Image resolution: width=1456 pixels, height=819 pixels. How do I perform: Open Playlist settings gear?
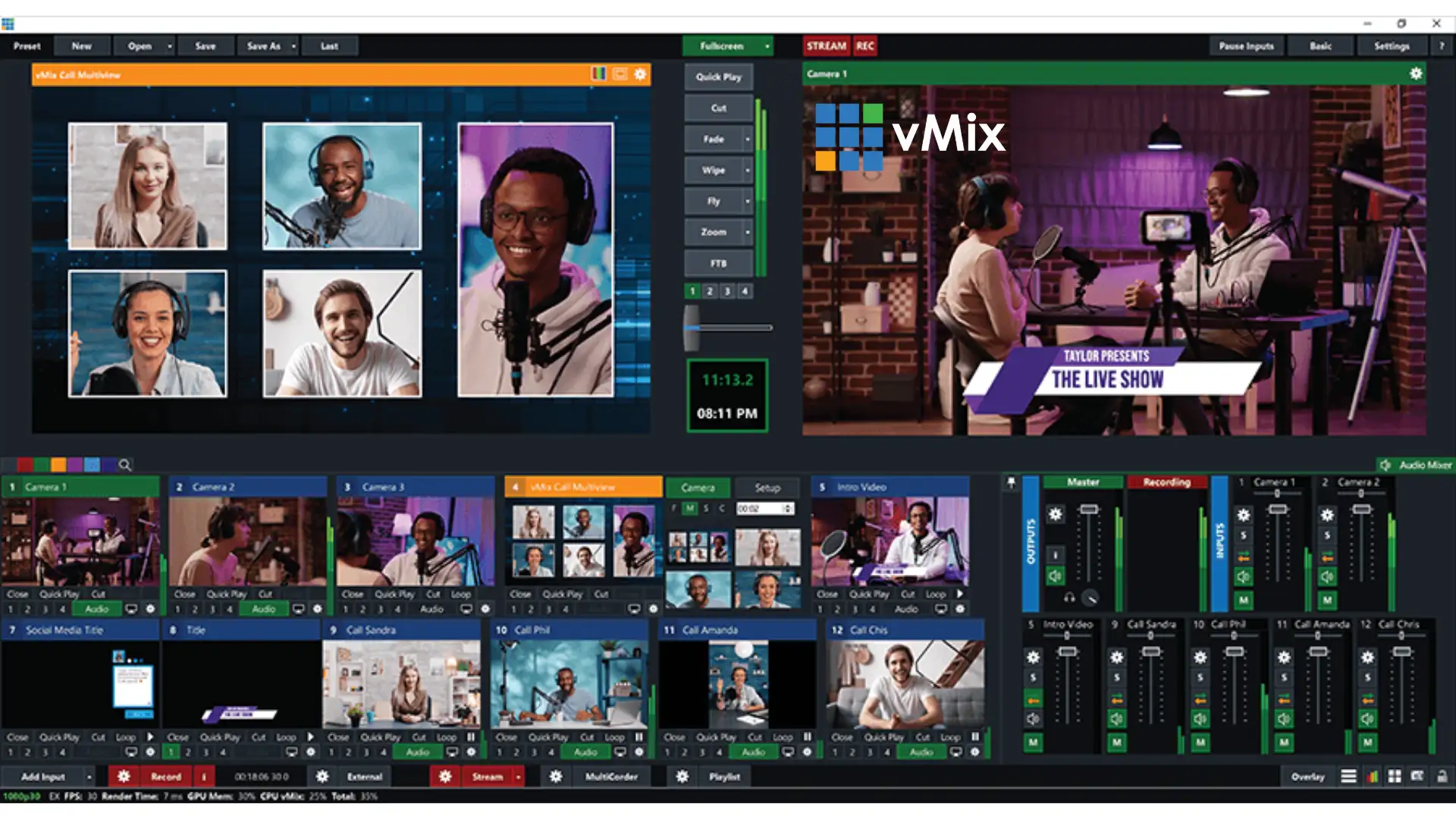(682, 777)
